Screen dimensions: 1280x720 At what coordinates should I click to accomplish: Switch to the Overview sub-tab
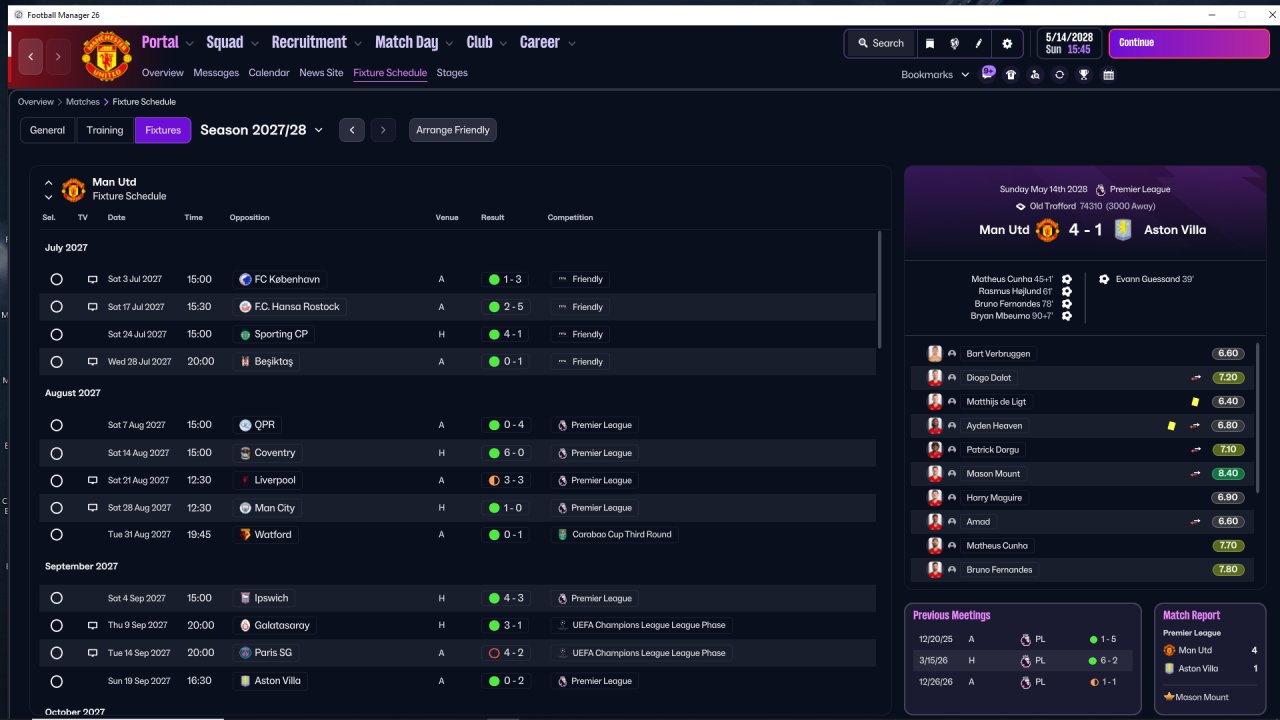click(163, 73)
